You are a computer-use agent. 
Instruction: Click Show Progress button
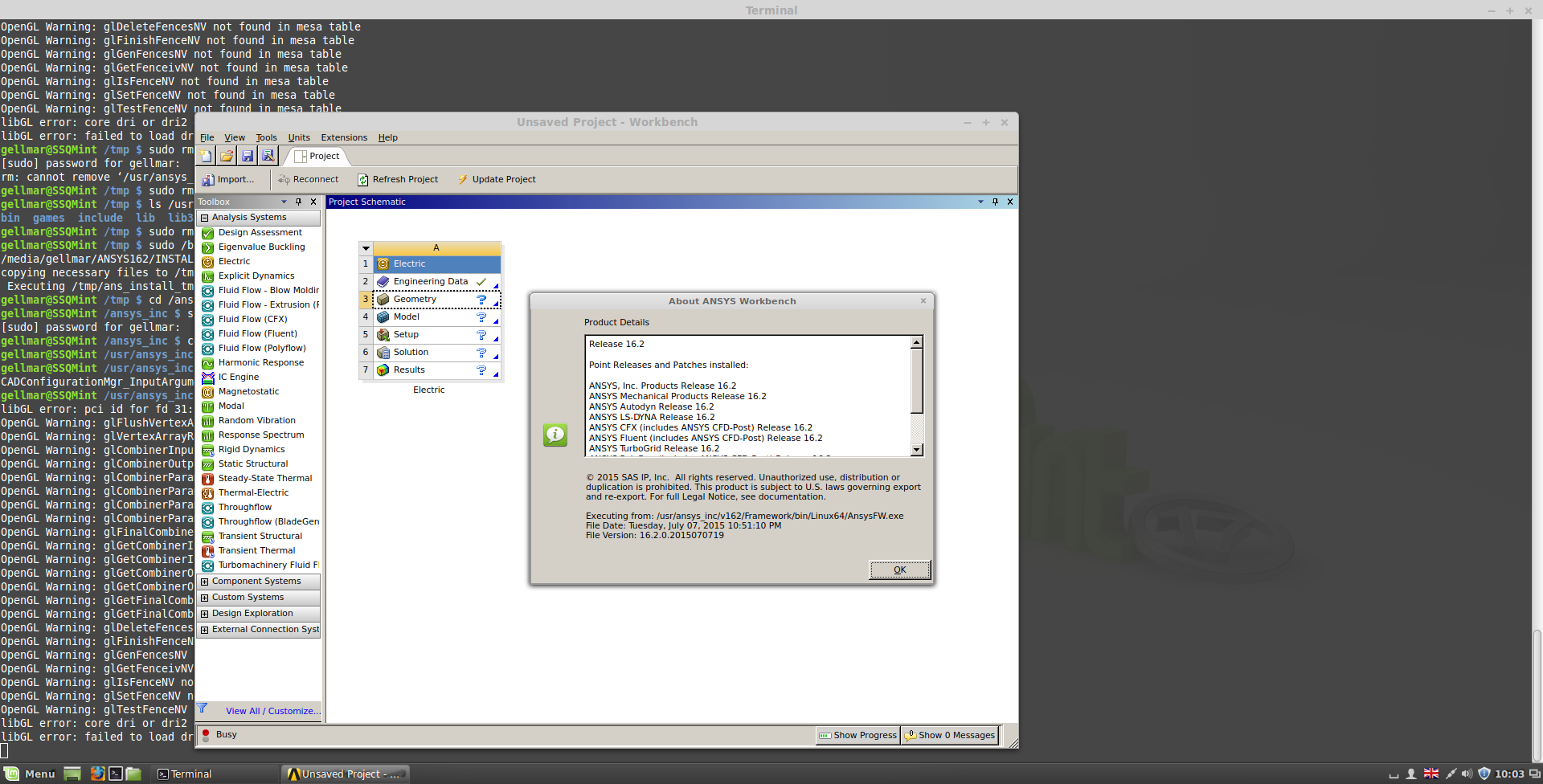point(857,735)
